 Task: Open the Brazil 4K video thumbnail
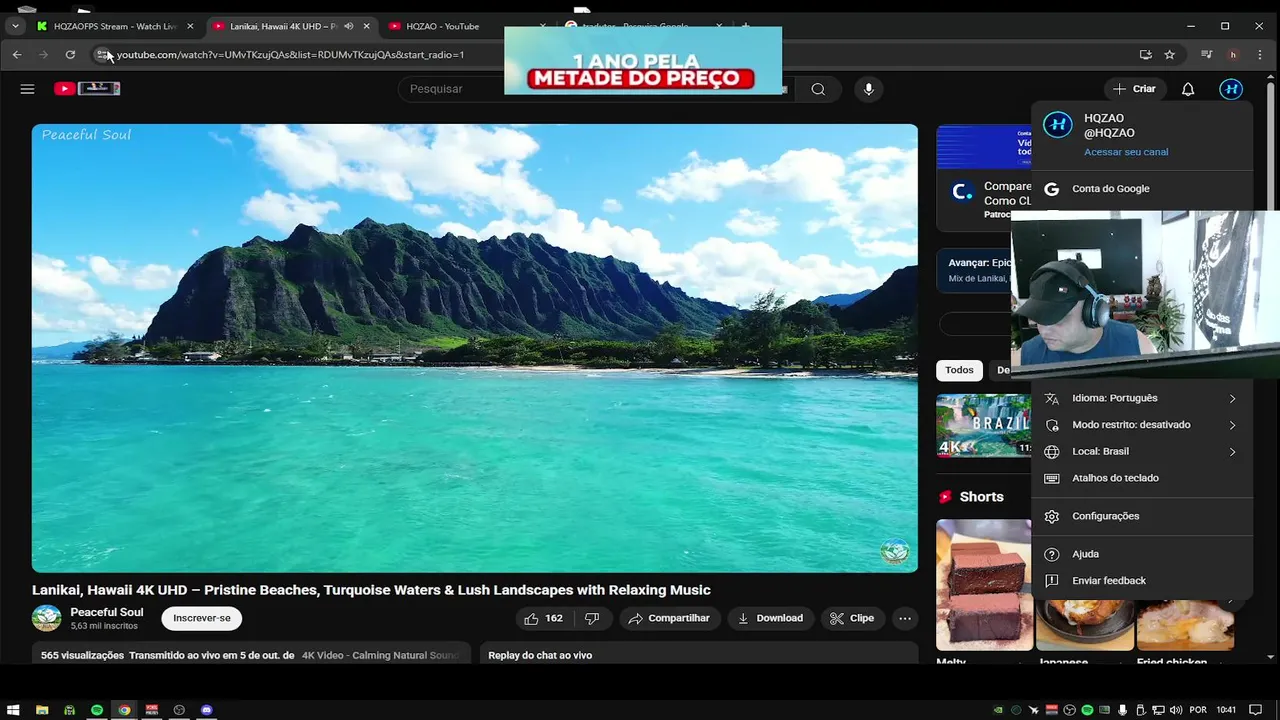pyautogui.click(x=984, y=425)
